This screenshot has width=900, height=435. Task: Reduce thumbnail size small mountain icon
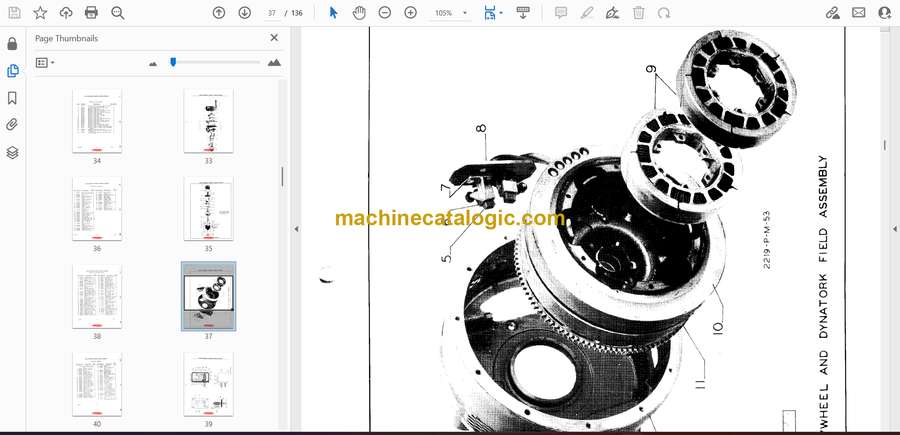153,64
